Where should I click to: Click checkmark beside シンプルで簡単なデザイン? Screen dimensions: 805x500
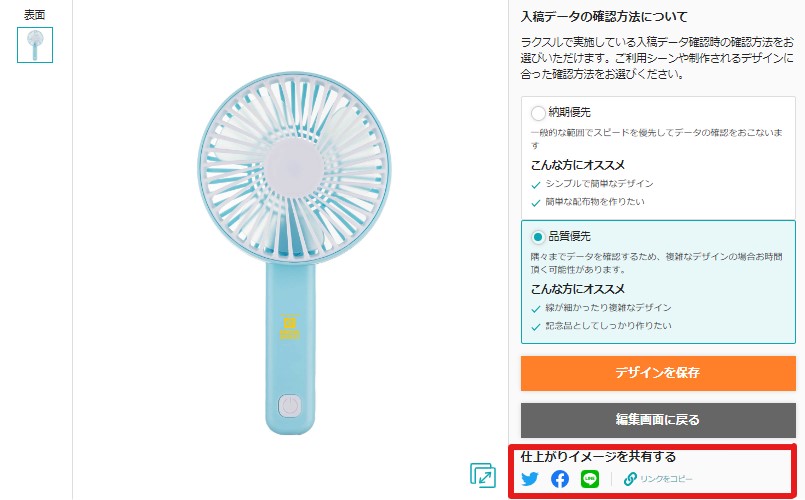click(x=536, y=185)
